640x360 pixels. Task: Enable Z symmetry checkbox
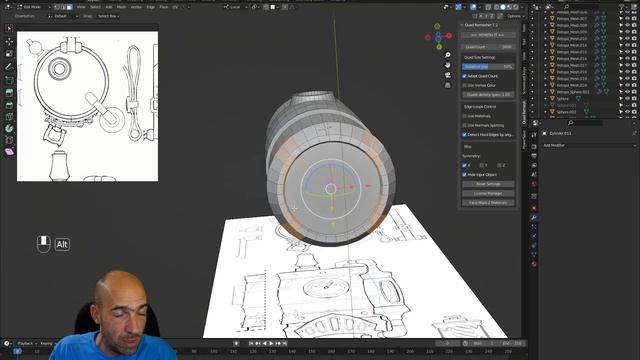[x=500, y=165]
